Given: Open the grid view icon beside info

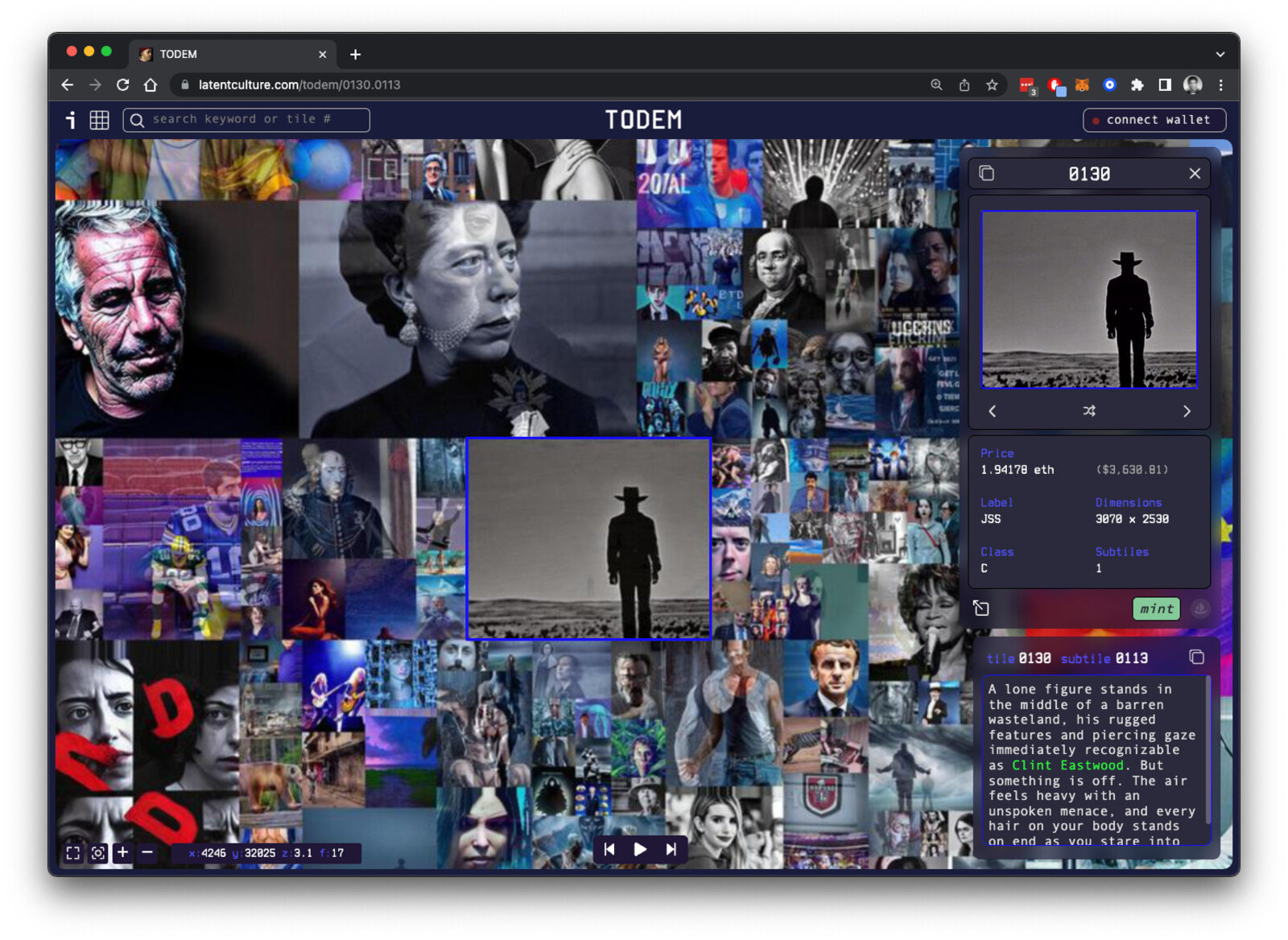Looking at the screenshot, I should click(98, 120).
